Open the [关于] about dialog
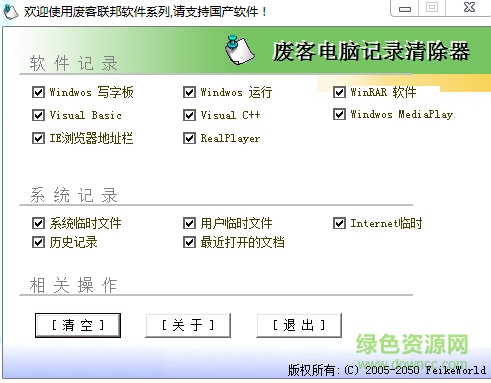The image size is (491, 383). (x=188, y=325)
